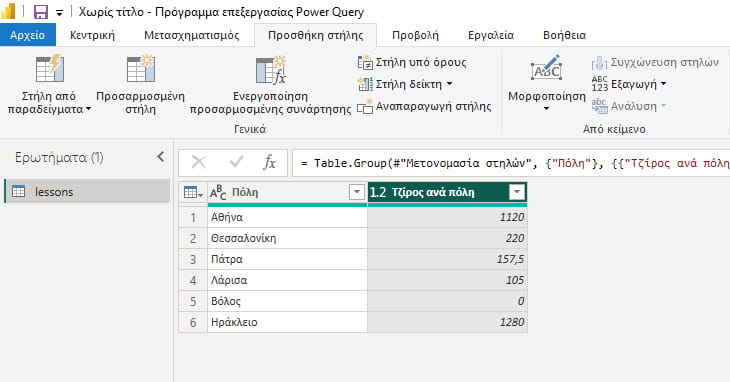Add a Στήλη υπό όρους conditional column
The image size is (730, 382).
(412, 62)
